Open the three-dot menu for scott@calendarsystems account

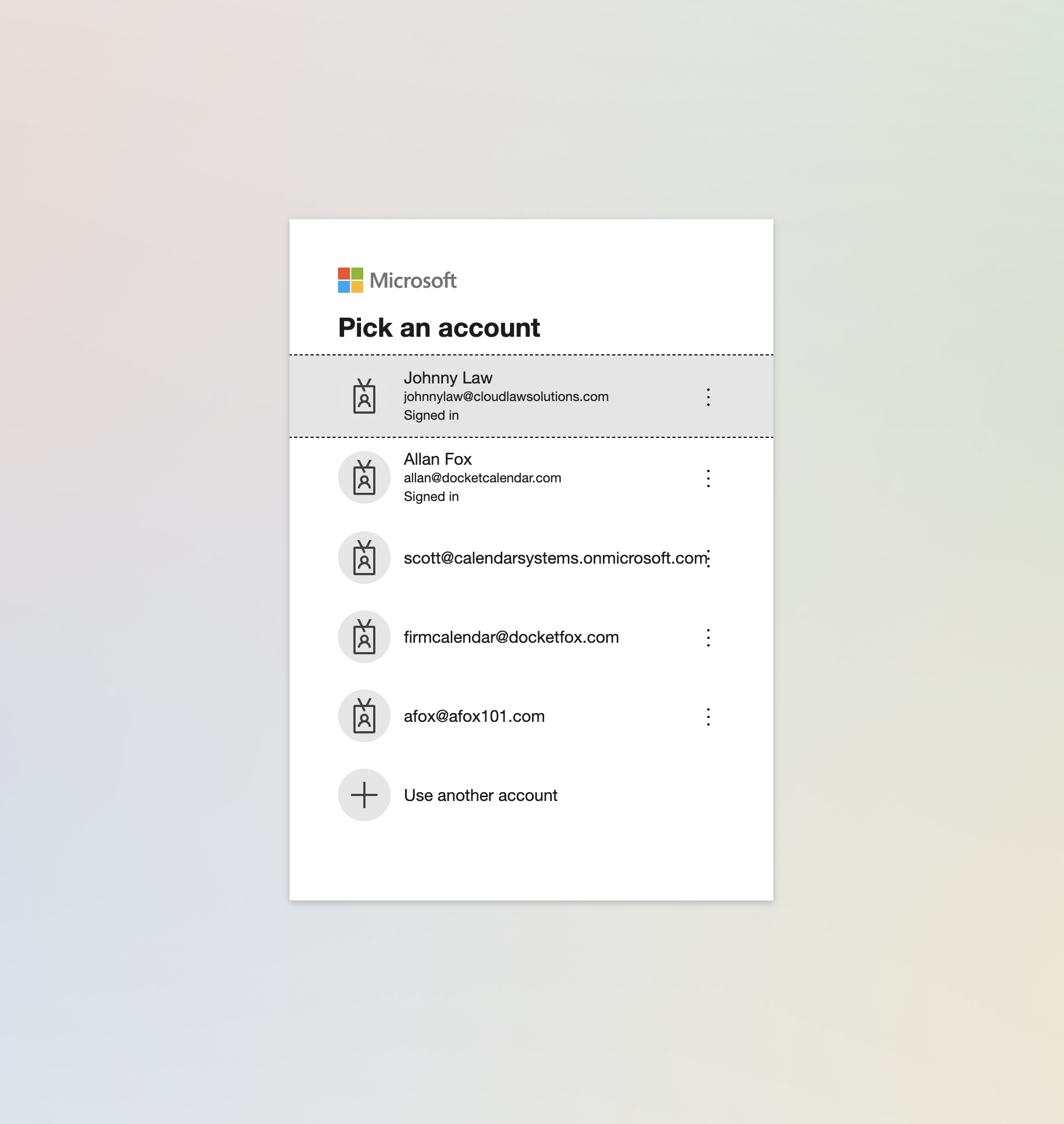click(708, 558)
